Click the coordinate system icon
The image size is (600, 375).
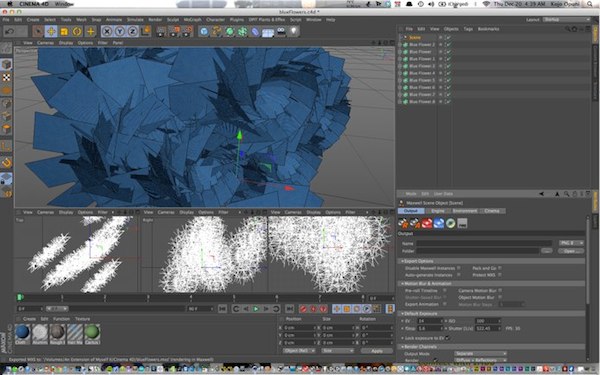pos(146,31)
